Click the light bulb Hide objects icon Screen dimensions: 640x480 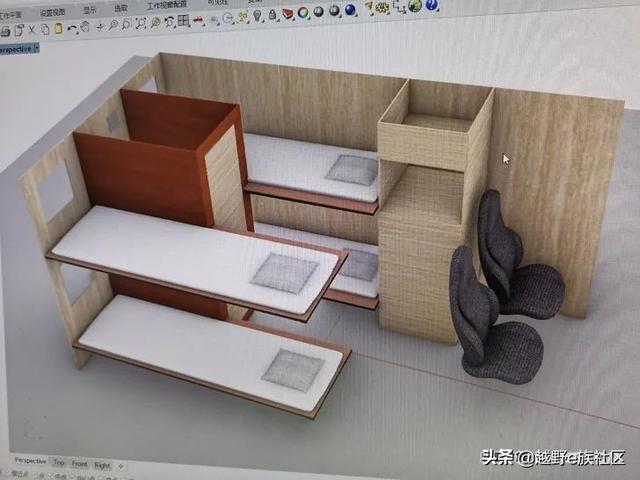click(x=257, y=15)
